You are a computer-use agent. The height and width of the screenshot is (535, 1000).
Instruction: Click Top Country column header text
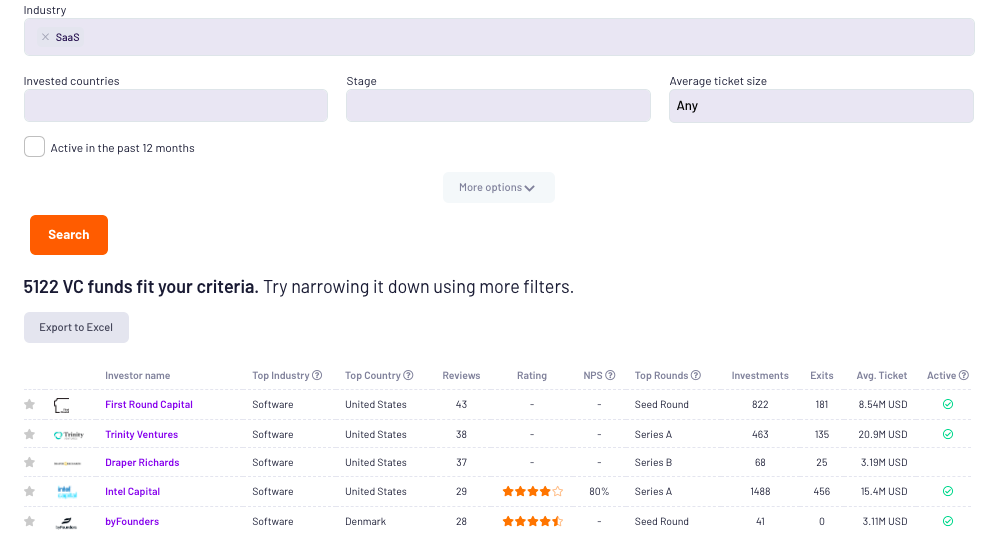(372, 376)
